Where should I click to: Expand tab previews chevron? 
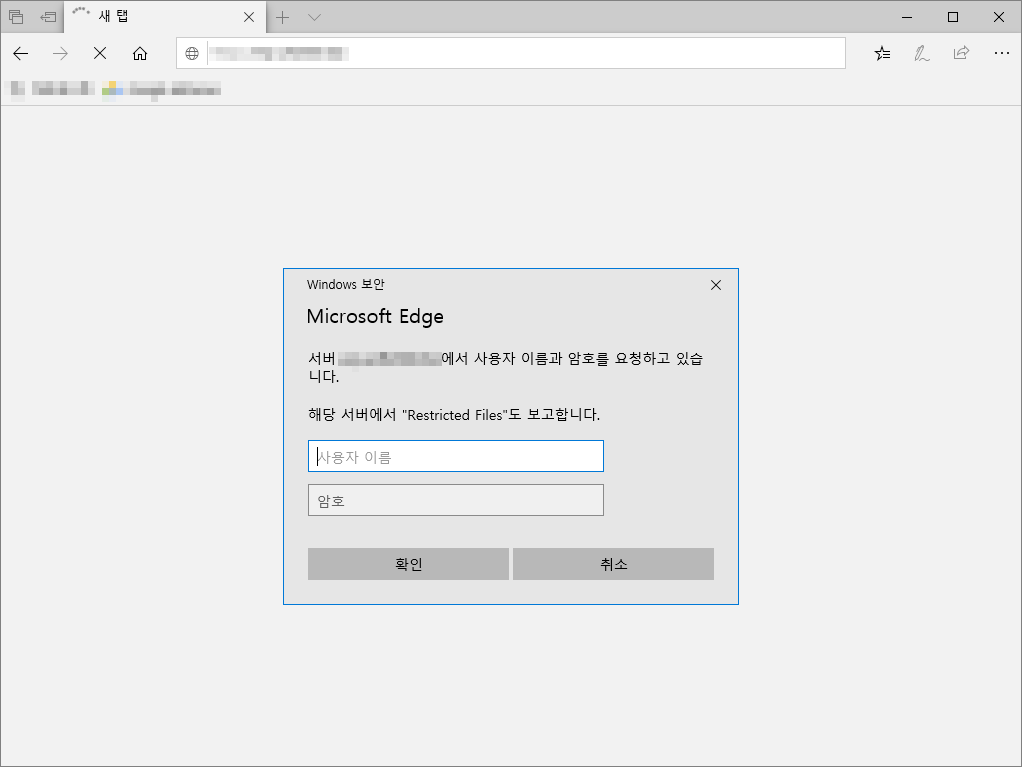tap(314, 18)
